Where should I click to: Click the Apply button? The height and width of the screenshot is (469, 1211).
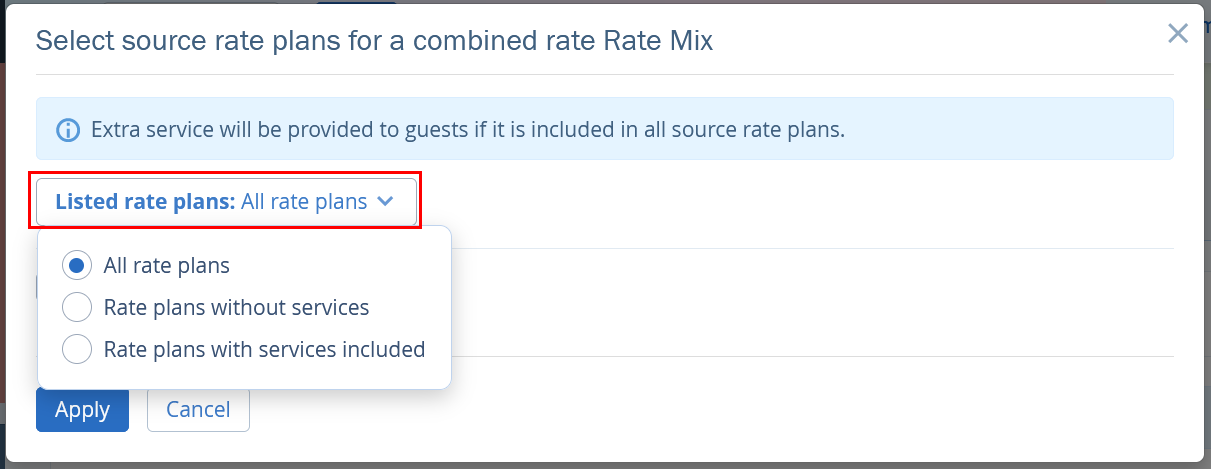click(82, 410)
